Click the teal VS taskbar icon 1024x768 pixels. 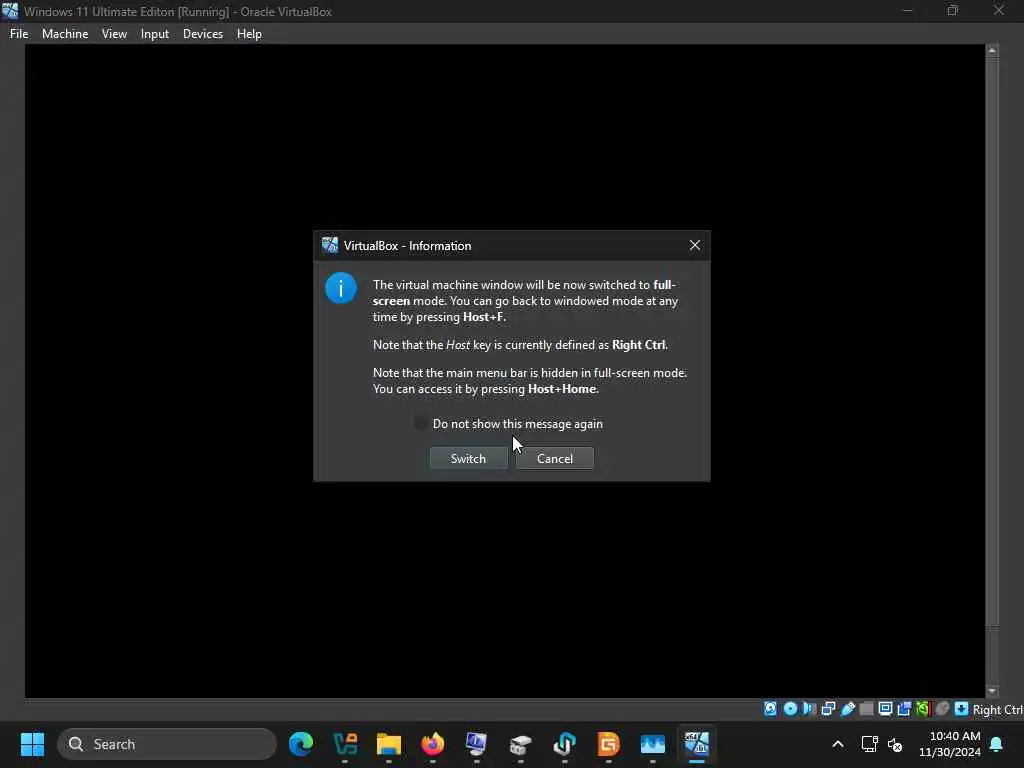[x=345, y=744]
